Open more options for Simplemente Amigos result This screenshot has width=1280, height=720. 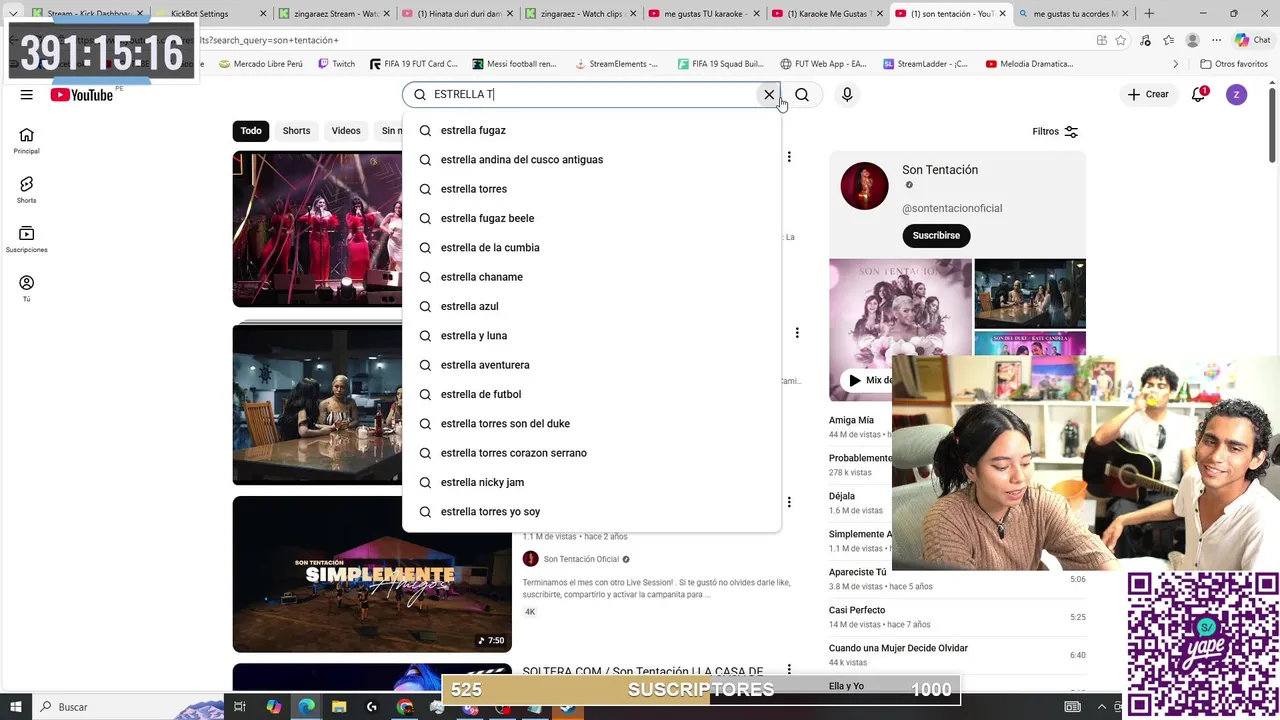point(789,502)
